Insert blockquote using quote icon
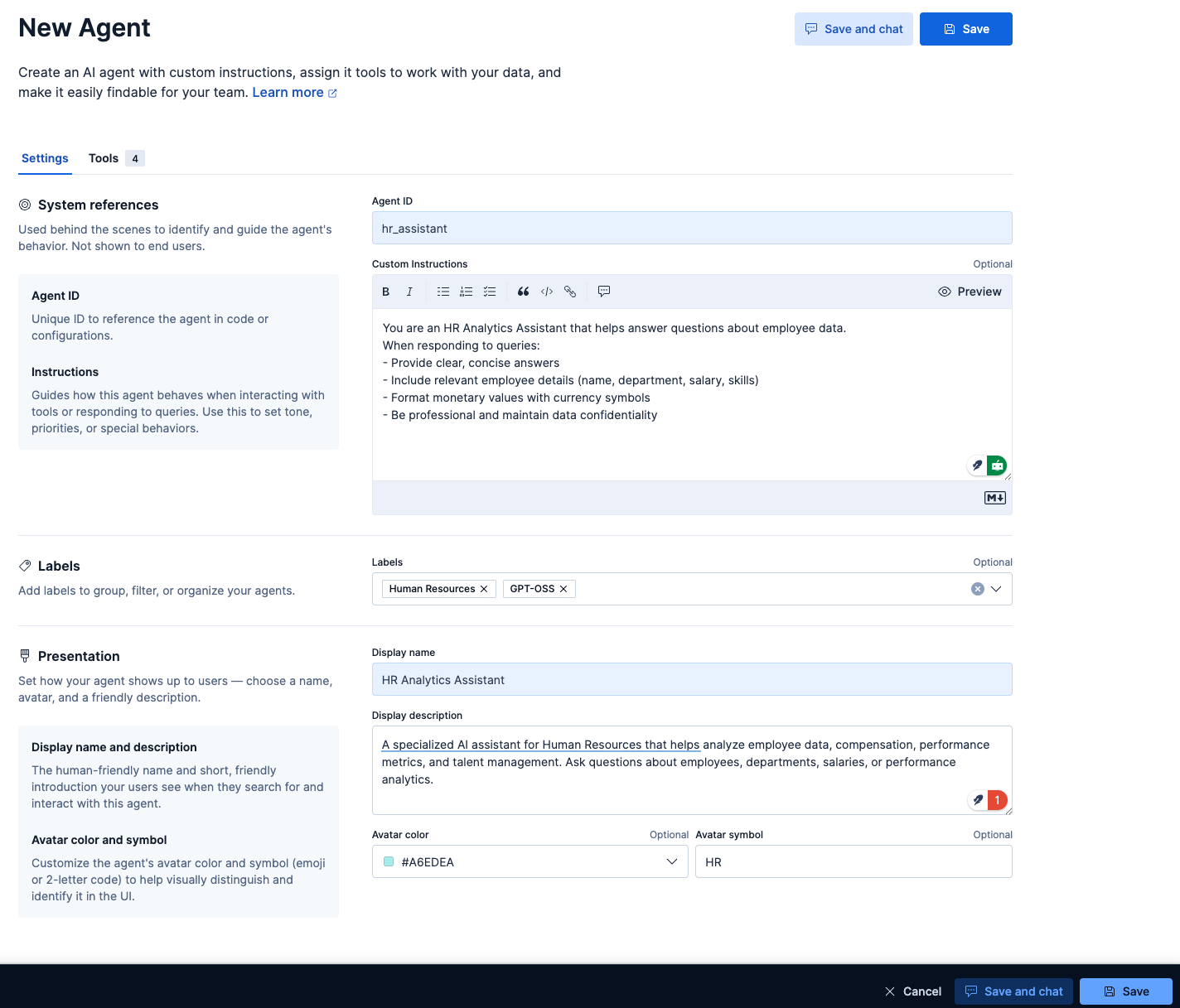 pos(523,292)
